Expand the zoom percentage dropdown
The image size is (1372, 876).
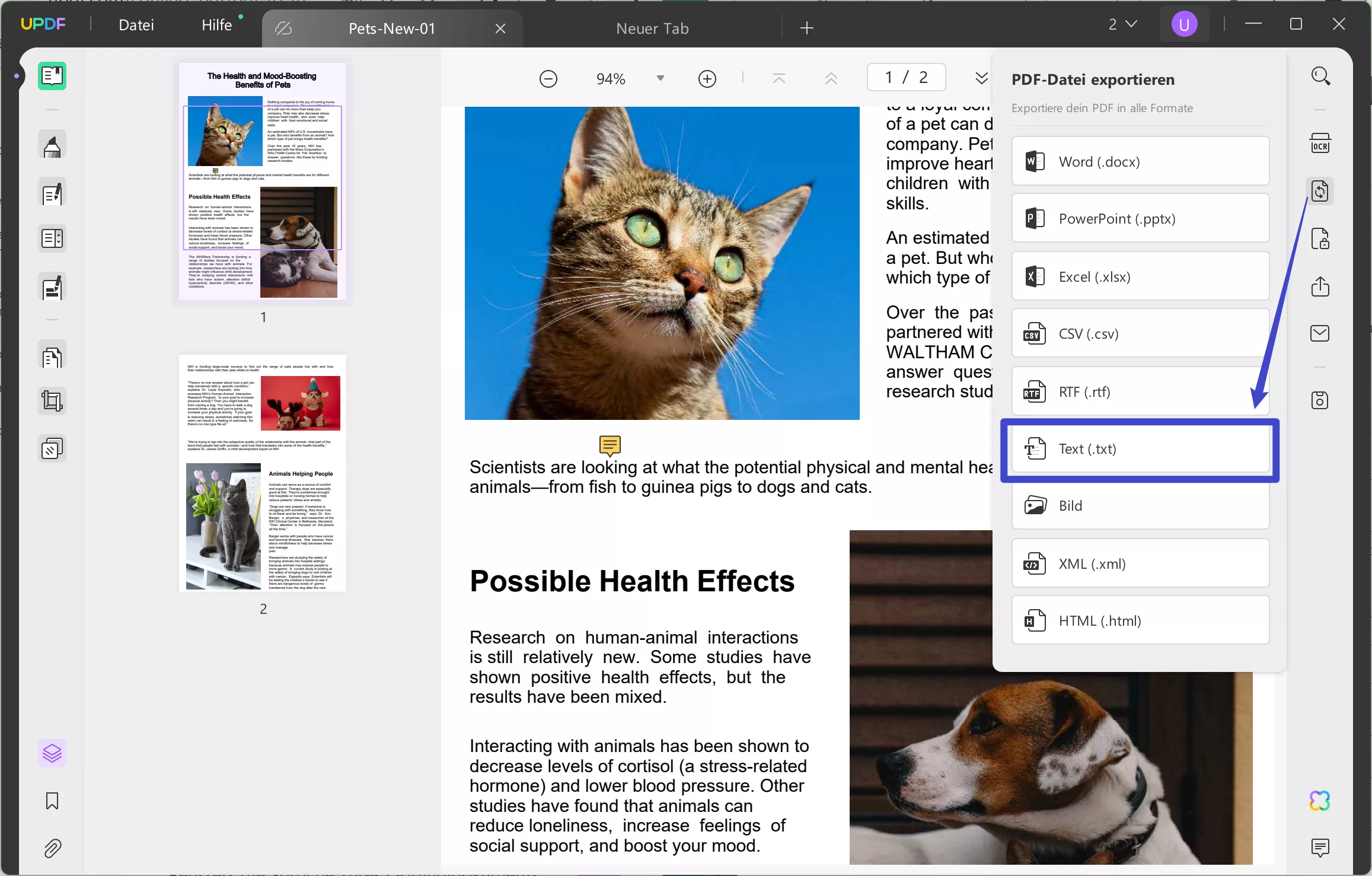coord(660,78)
